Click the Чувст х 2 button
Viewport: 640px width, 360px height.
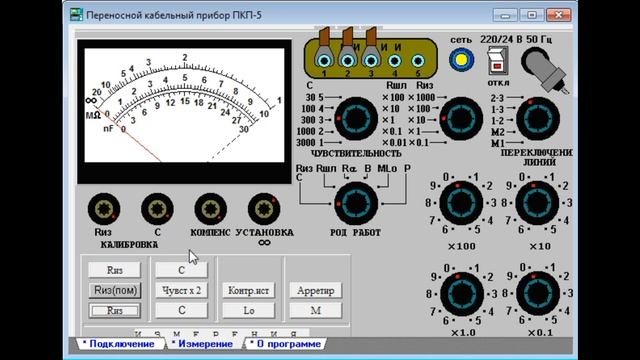(x=182, y=290)
